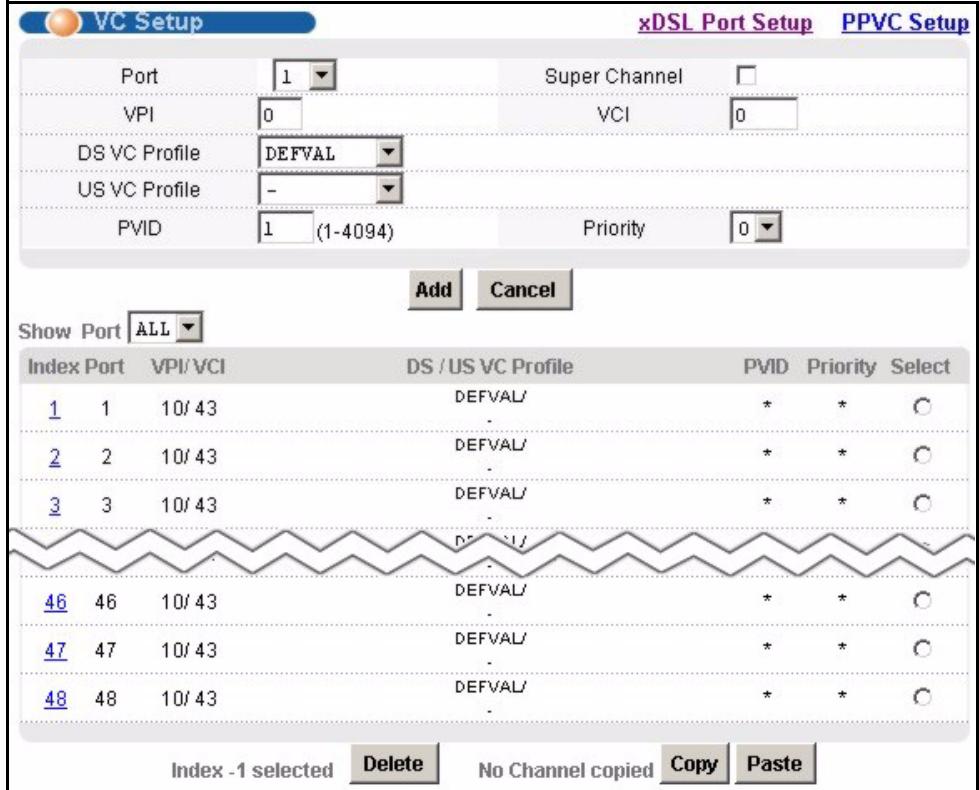
Task: Select radio button for index 2 row
Action: (x=922, y=455)
